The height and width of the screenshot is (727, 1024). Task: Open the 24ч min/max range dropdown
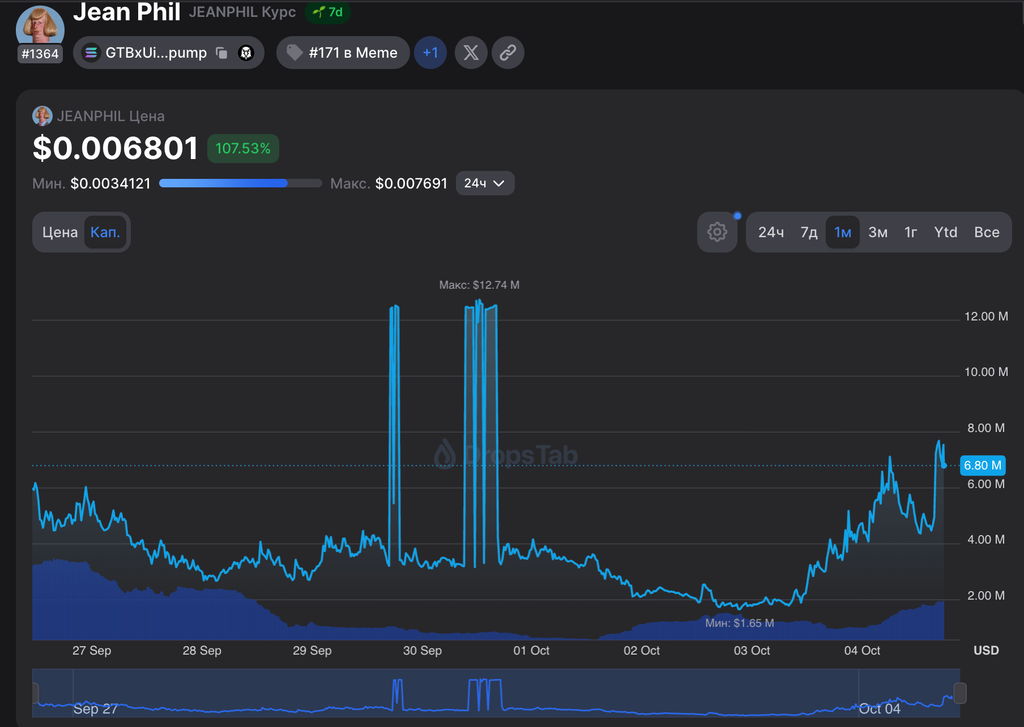pos(485,184)
